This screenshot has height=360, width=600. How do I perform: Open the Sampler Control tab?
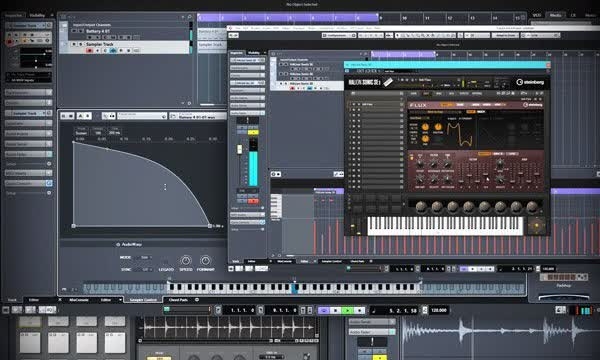pos(143,300)
